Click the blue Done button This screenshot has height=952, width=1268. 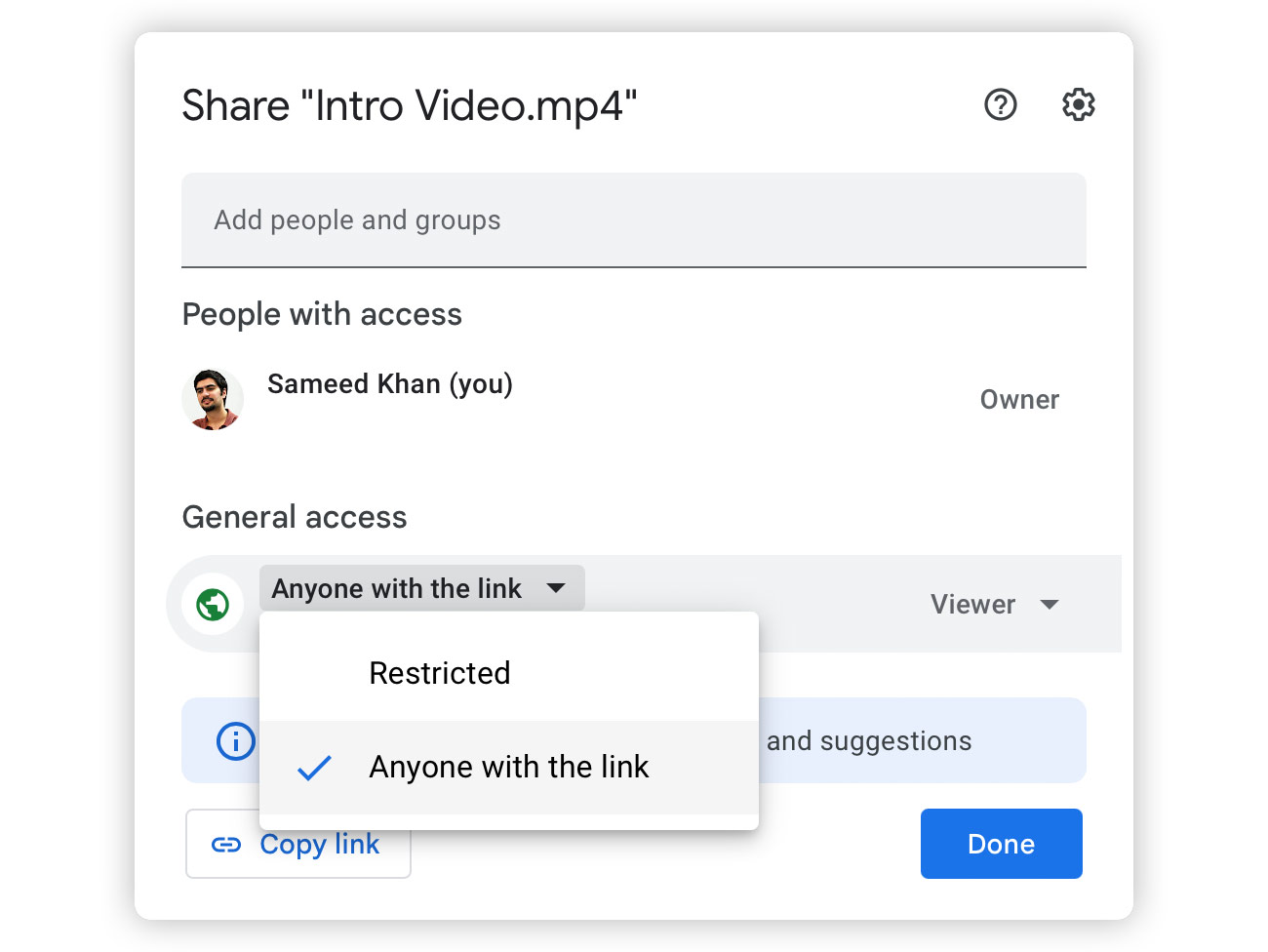(1001, 844)
